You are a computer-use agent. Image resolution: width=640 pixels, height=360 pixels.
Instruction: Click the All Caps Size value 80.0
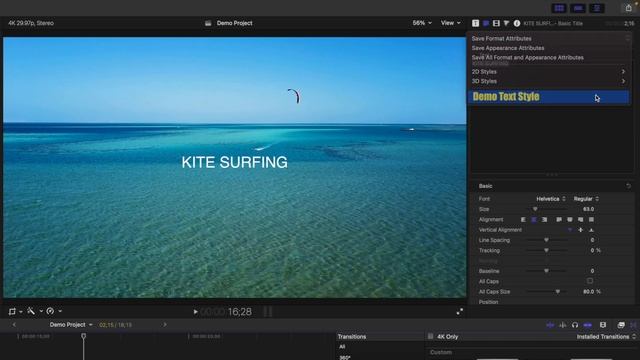[x=589, y=291]
